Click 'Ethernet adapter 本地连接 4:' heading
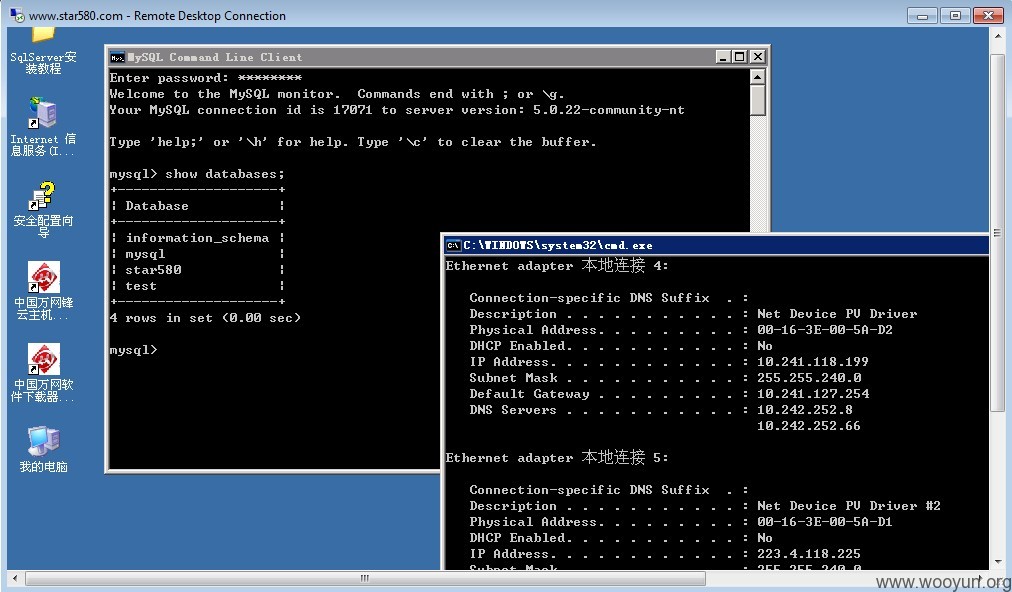 point(557,265)
